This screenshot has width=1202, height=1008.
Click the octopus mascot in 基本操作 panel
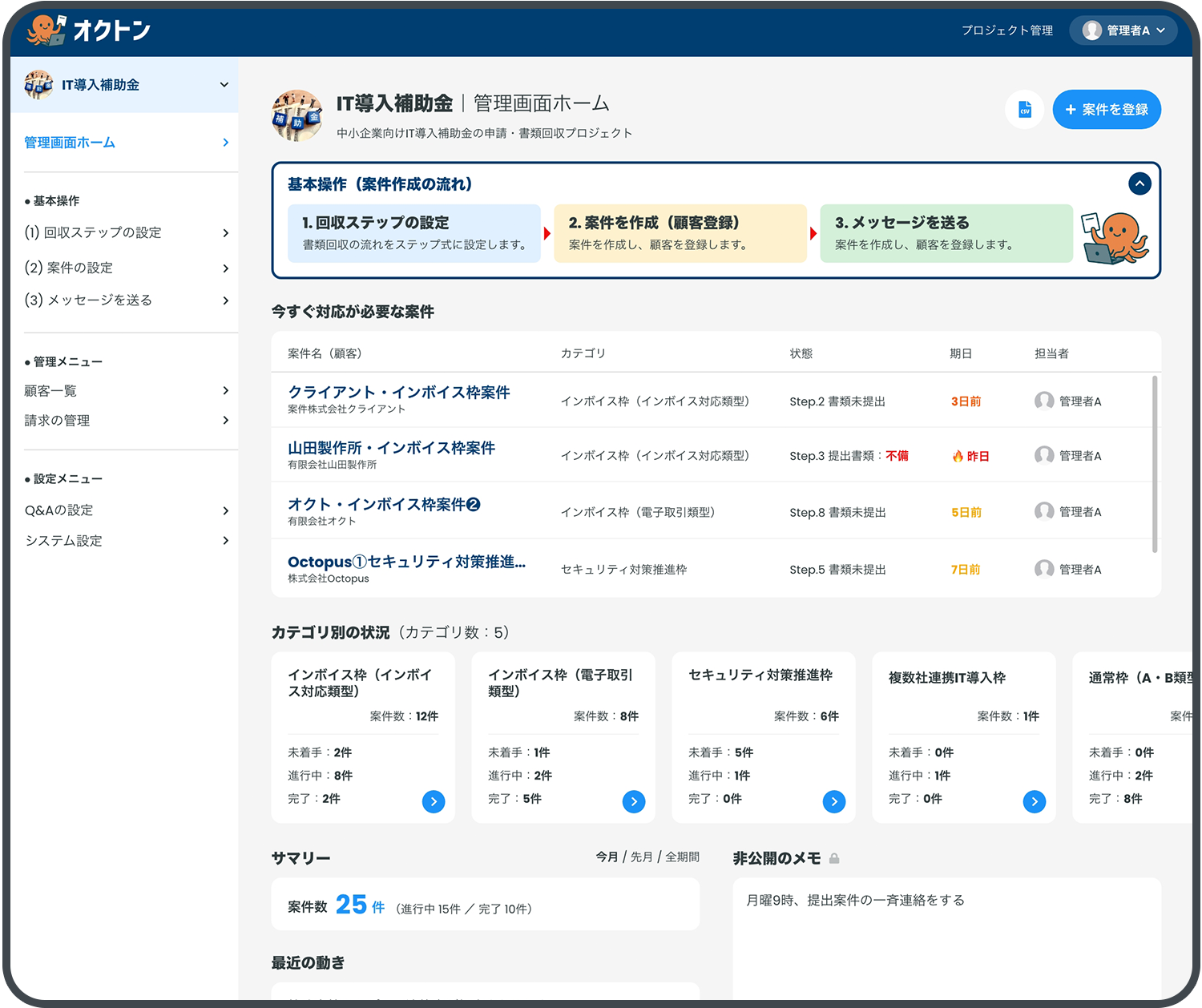click(1118, 235)
